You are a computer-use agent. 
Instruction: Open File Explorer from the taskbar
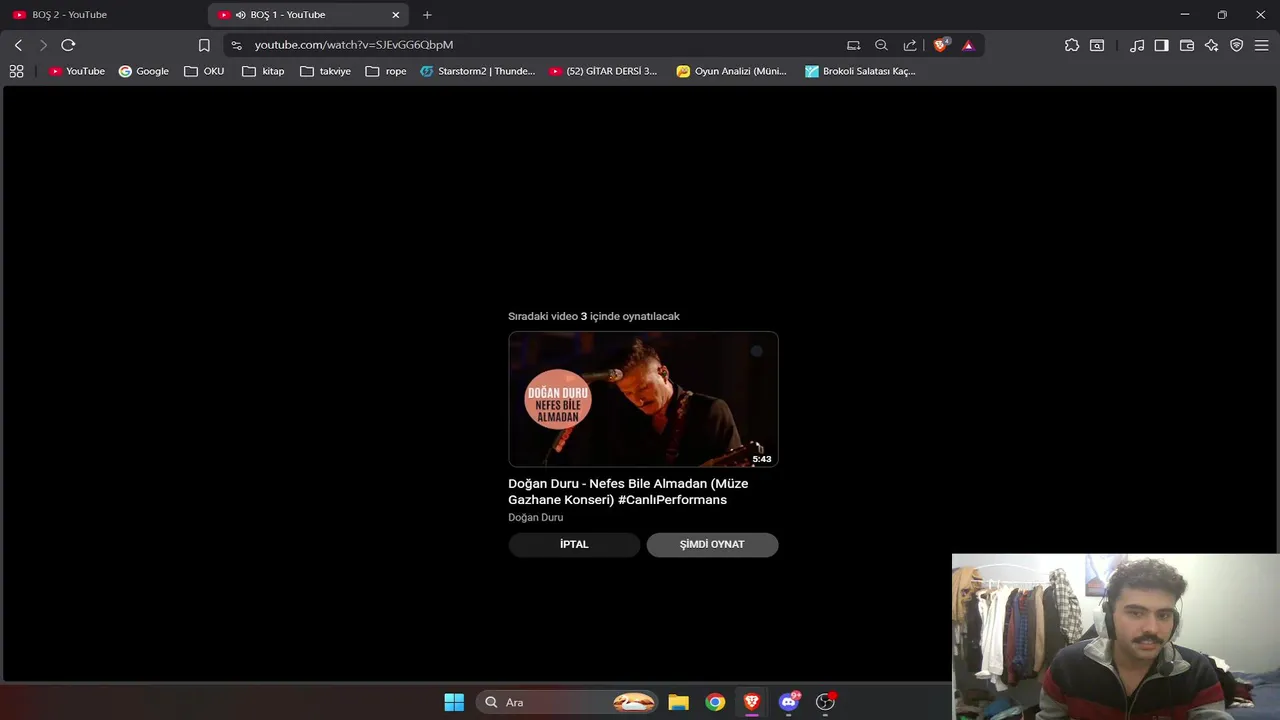[x=679, y=702]
